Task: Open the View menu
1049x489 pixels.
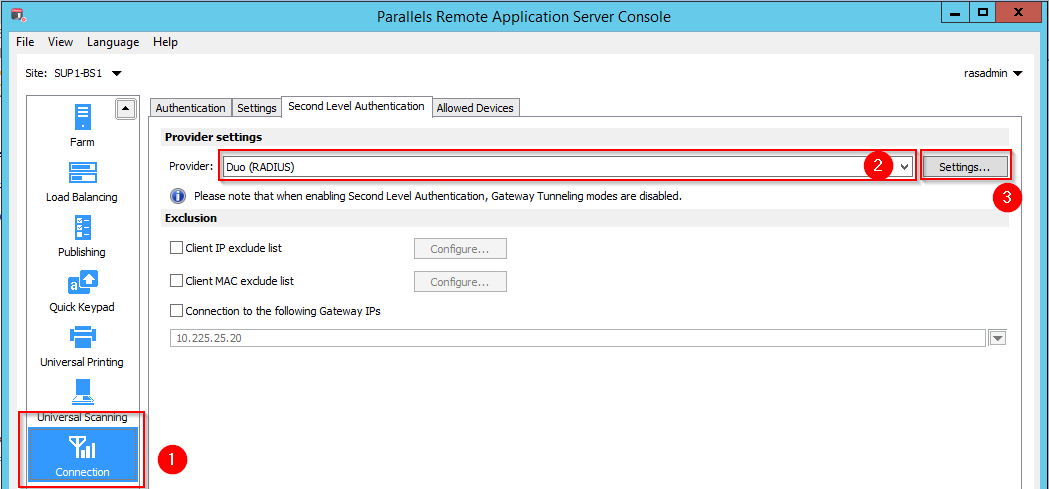Action: (60, 41)
